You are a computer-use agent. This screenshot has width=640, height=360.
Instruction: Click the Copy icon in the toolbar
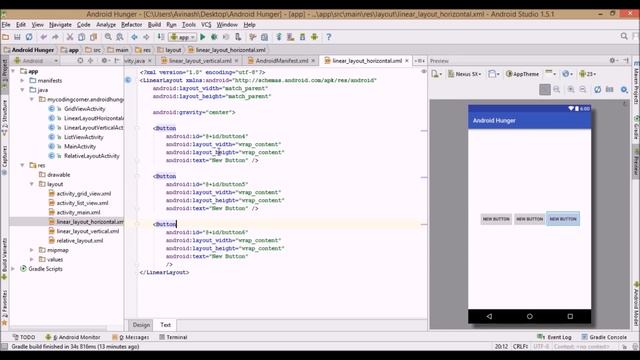[82, 37]
